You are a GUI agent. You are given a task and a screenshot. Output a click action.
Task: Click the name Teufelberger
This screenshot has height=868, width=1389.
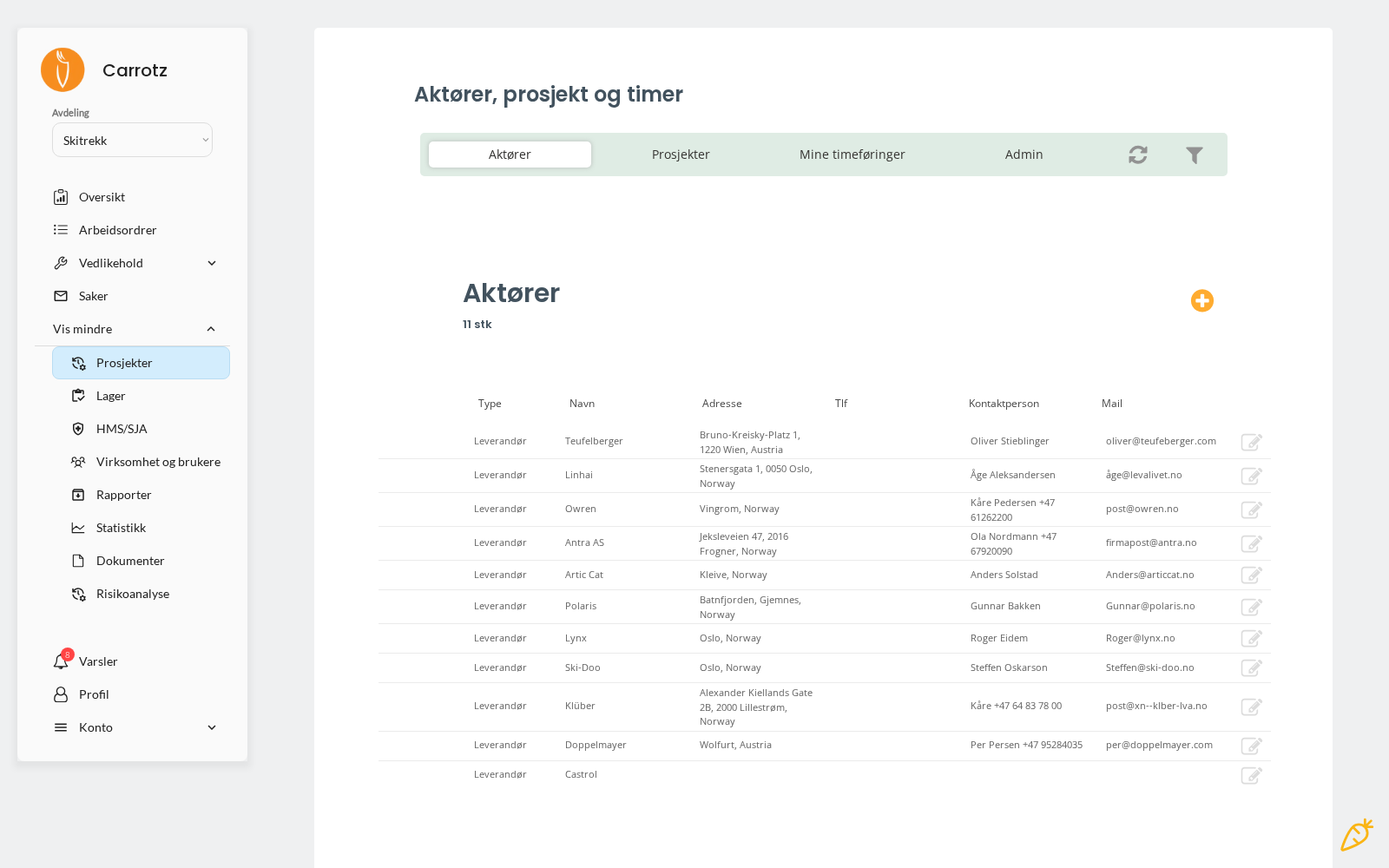594,441
